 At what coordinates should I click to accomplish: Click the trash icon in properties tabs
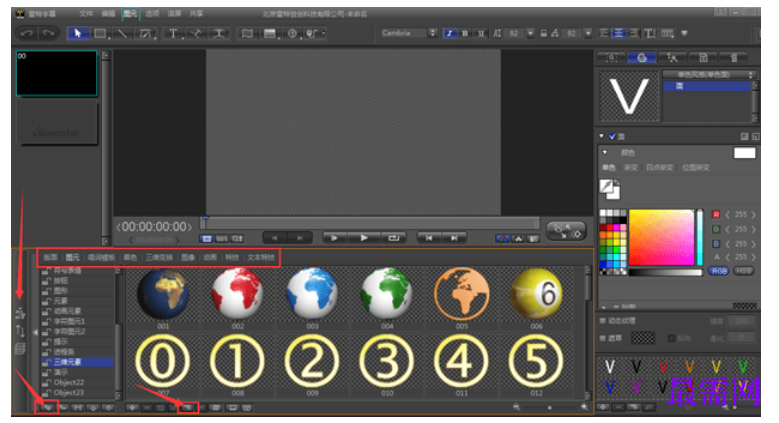(734, 58)
